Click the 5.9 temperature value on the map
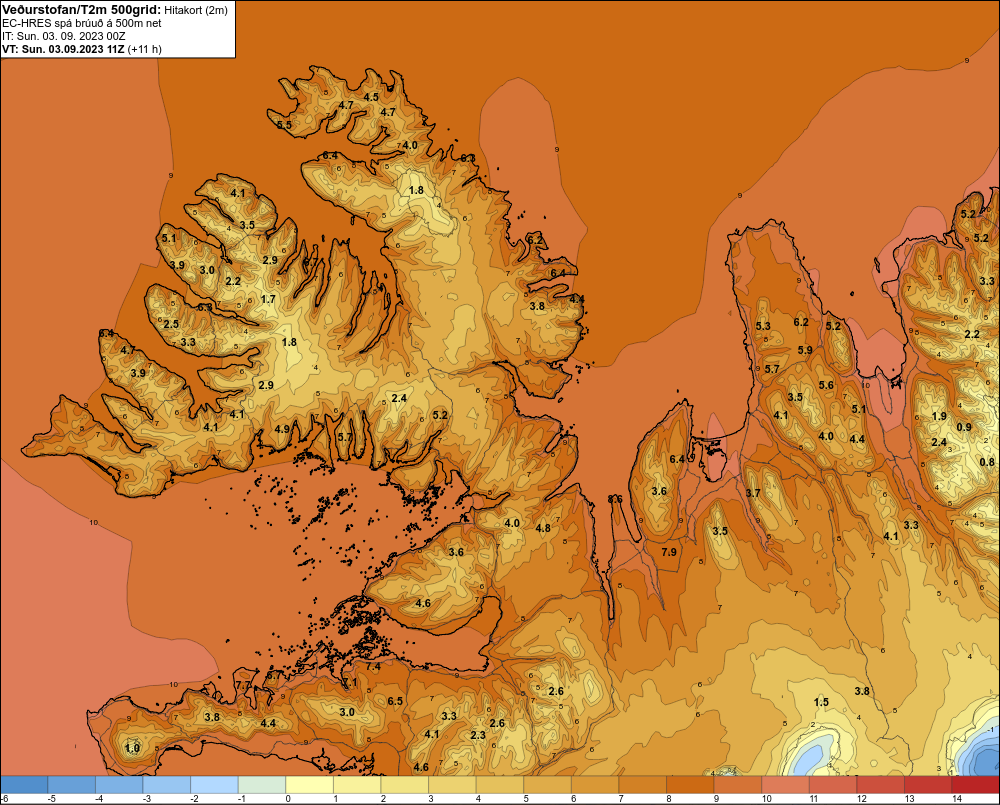 click(805, 350)
